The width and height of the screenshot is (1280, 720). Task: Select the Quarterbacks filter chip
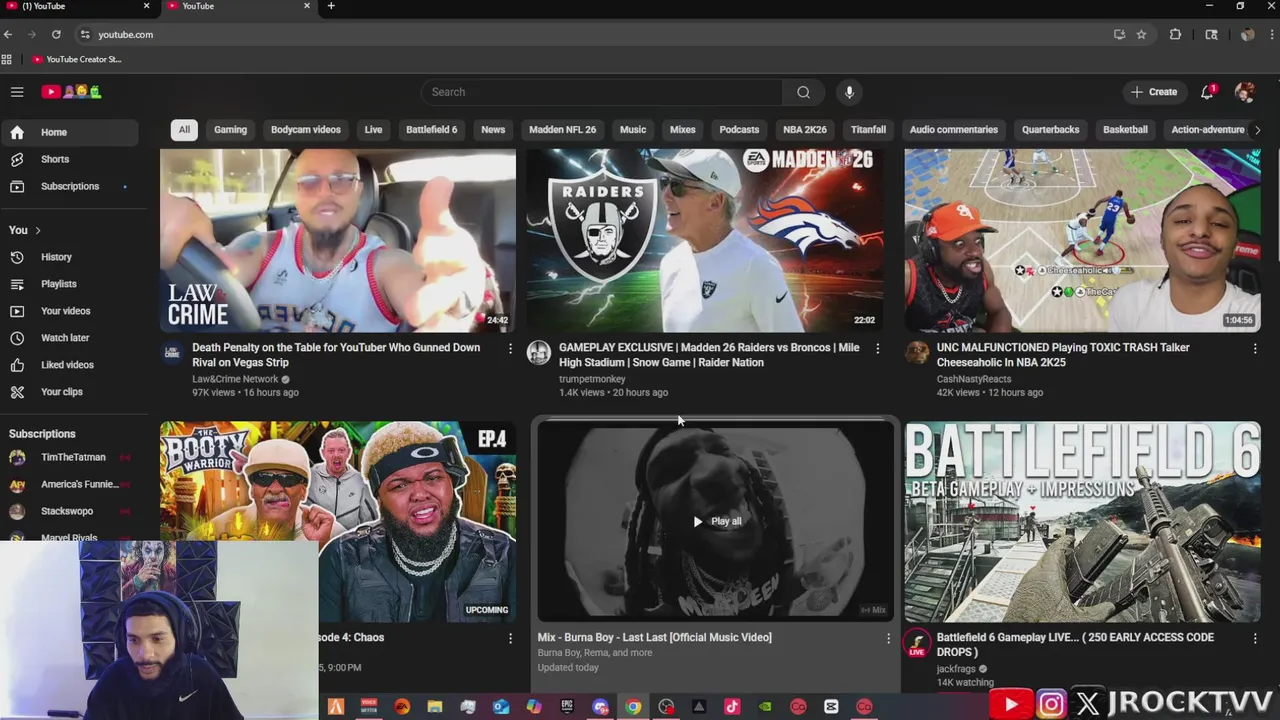click(x=1050, y=129)
